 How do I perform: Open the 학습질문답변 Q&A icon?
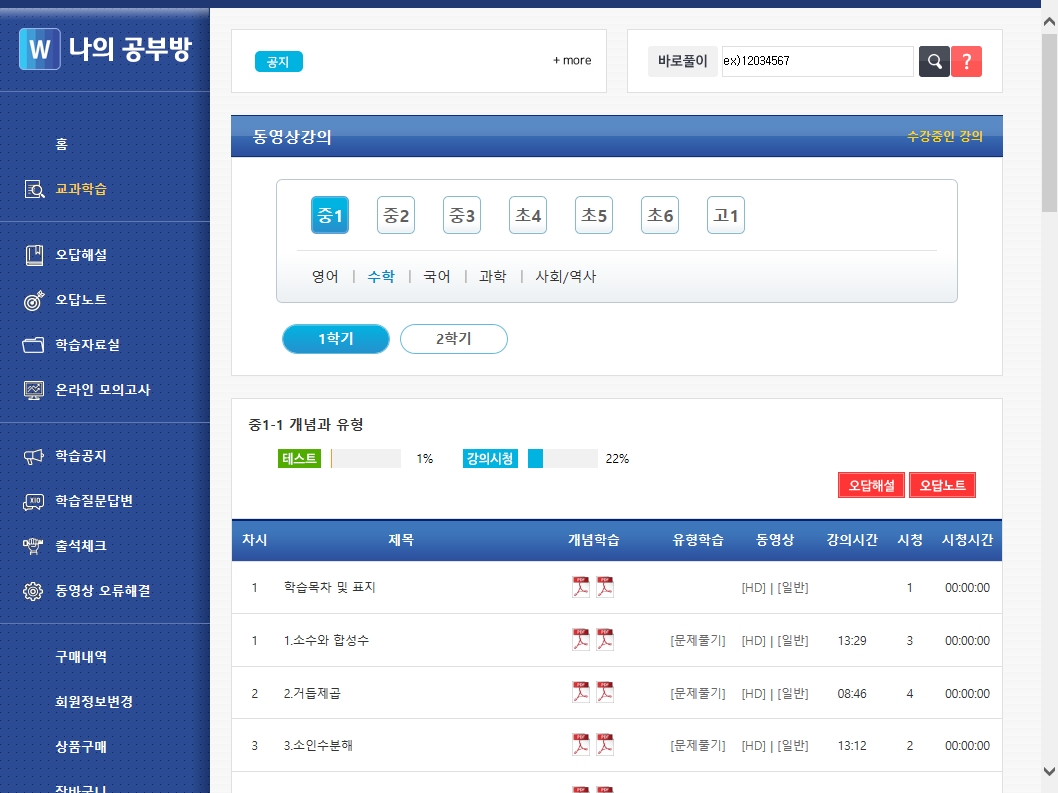click(x=35, y=500)
